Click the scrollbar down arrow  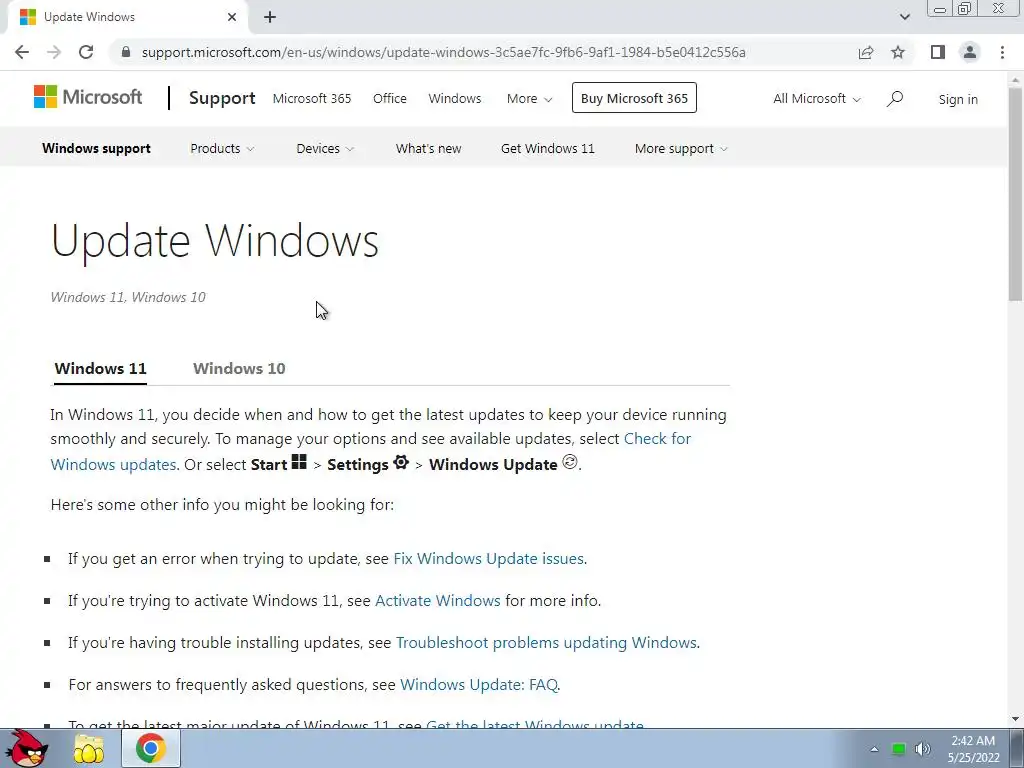coord(1016,720)
